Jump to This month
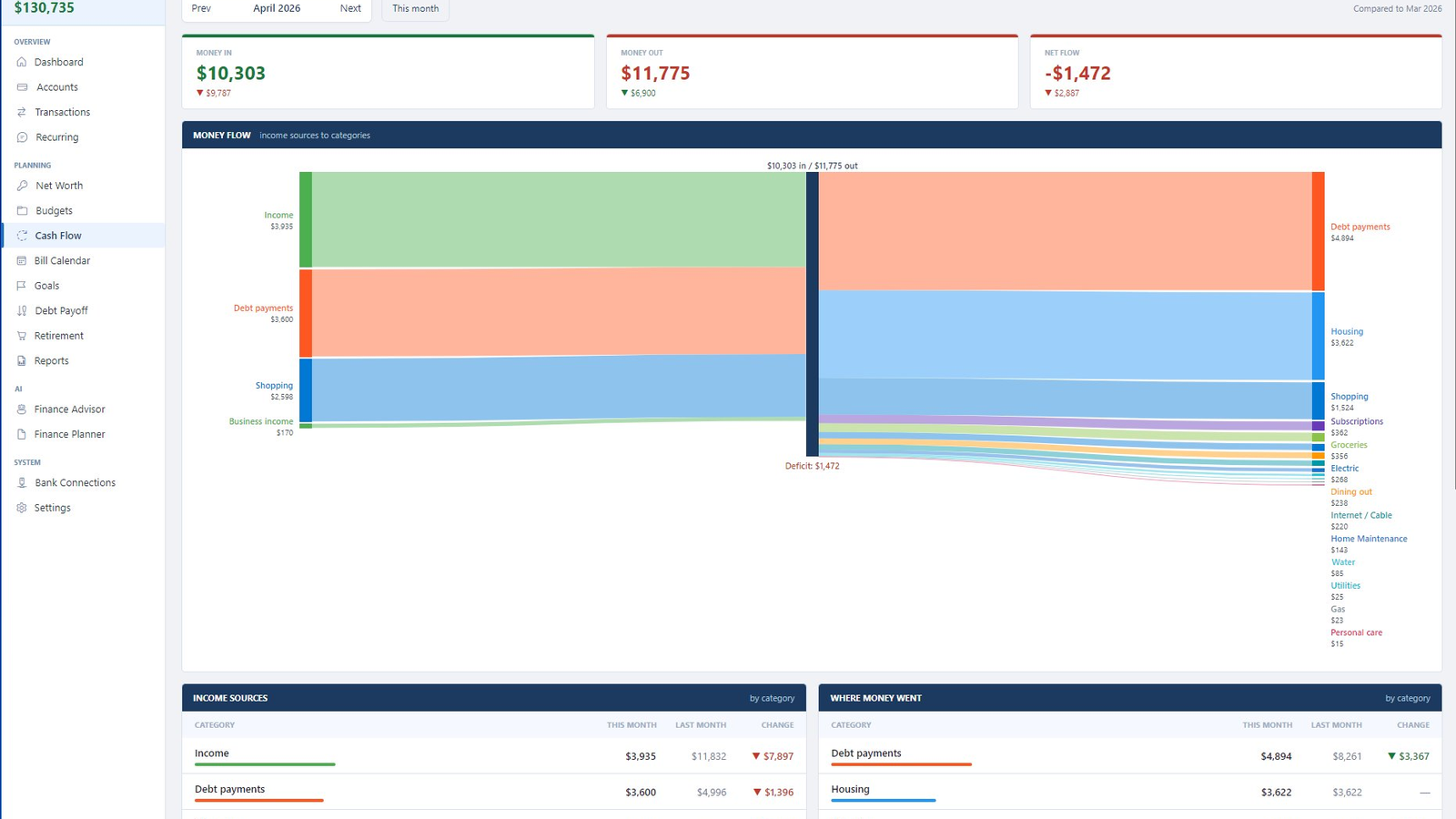 click(416, 8)
